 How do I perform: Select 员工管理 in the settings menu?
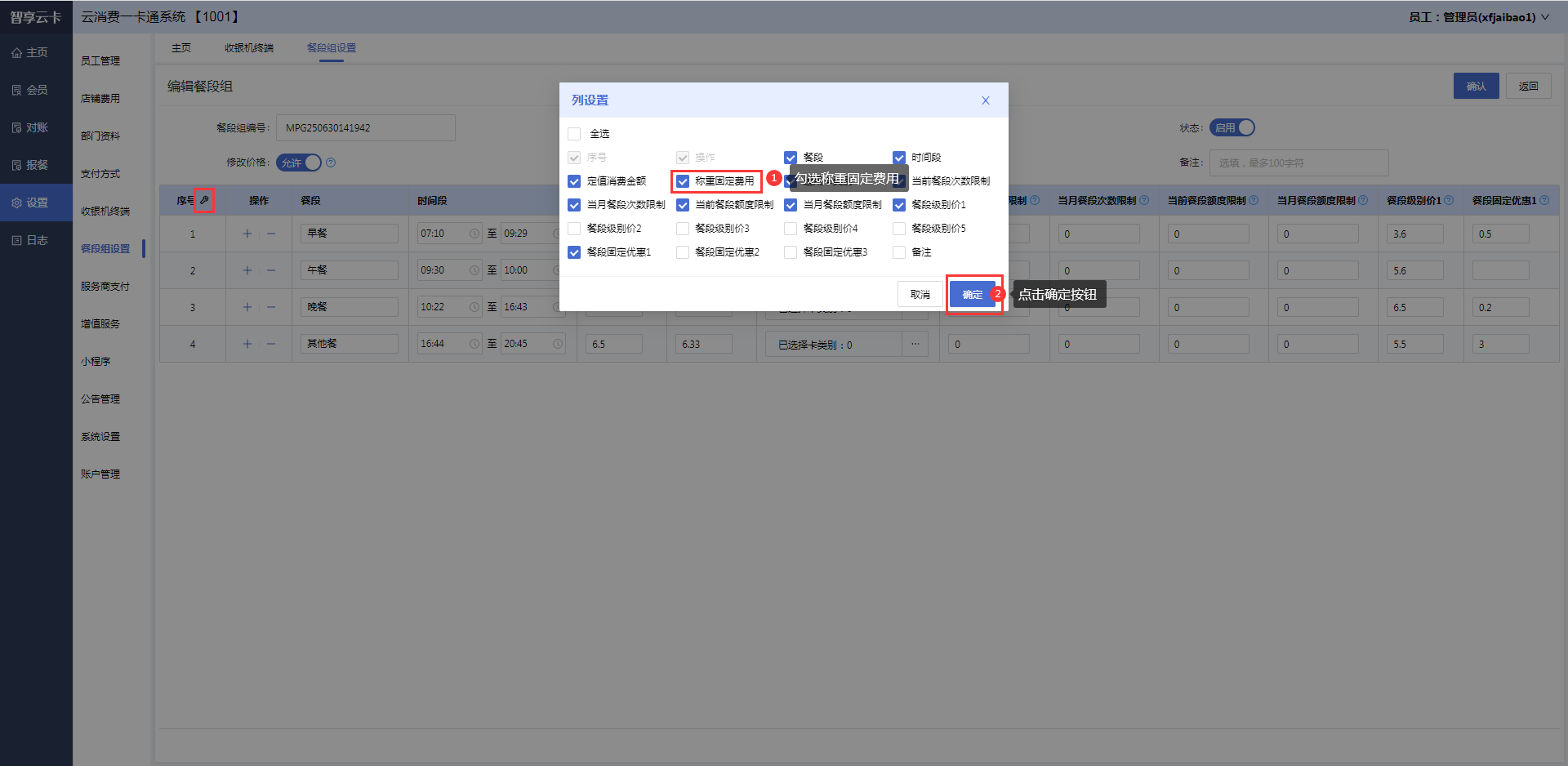(x=100, y=61)
